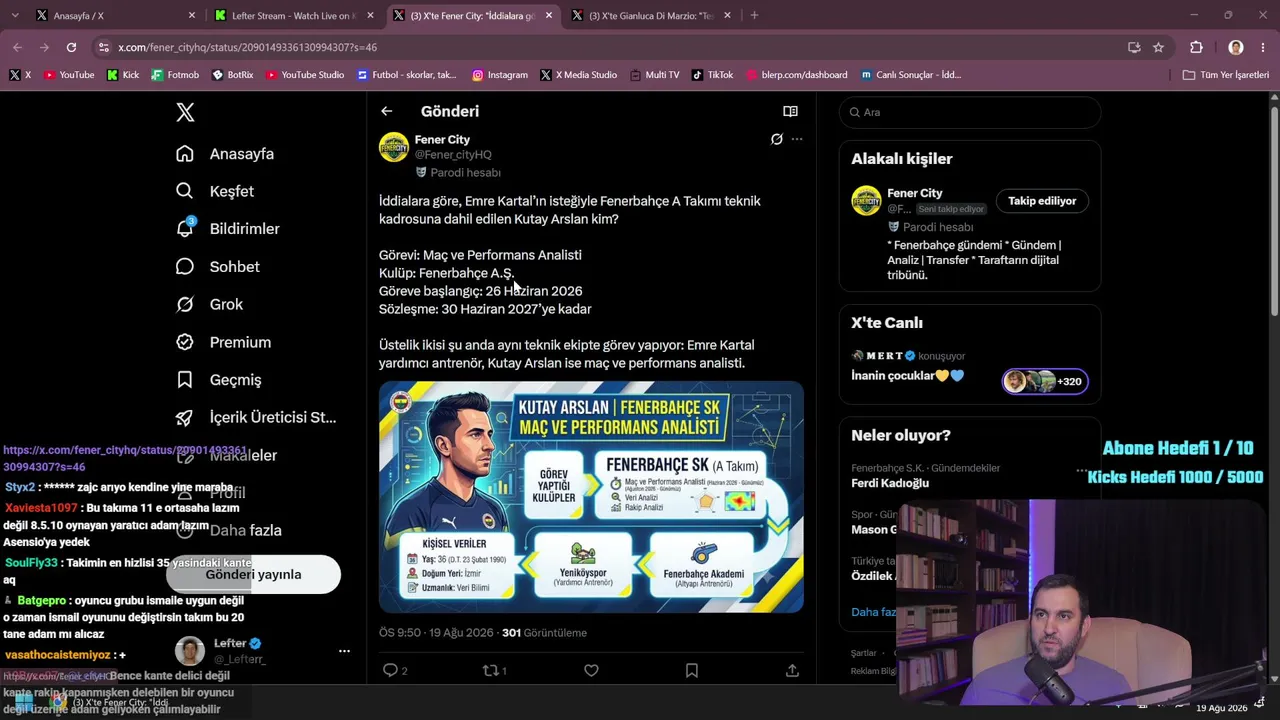Repost the Fener City post
The image size is (1280, 720).
pos(490,670)
